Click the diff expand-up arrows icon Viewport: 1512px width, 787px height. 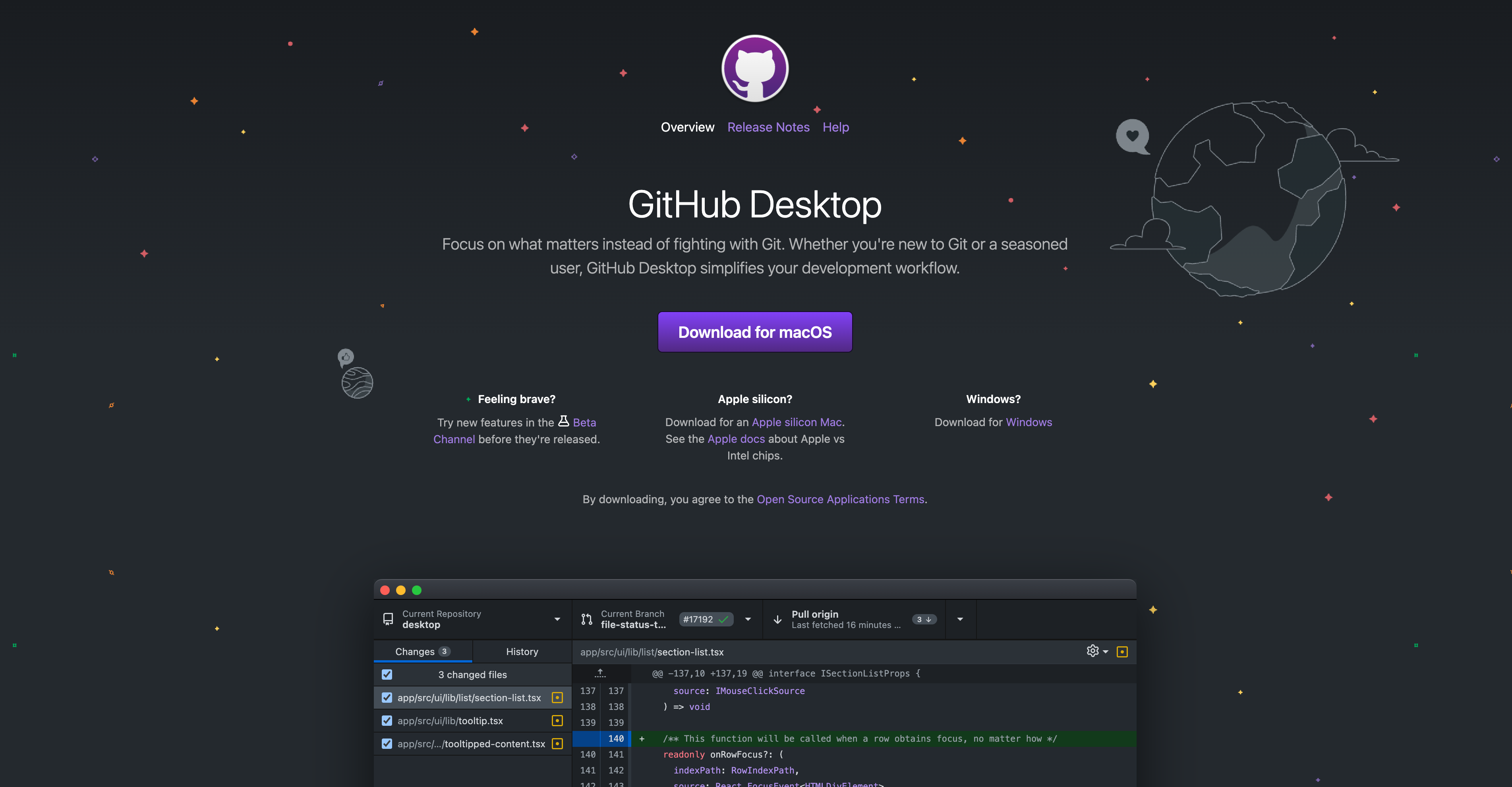[600, 673]
